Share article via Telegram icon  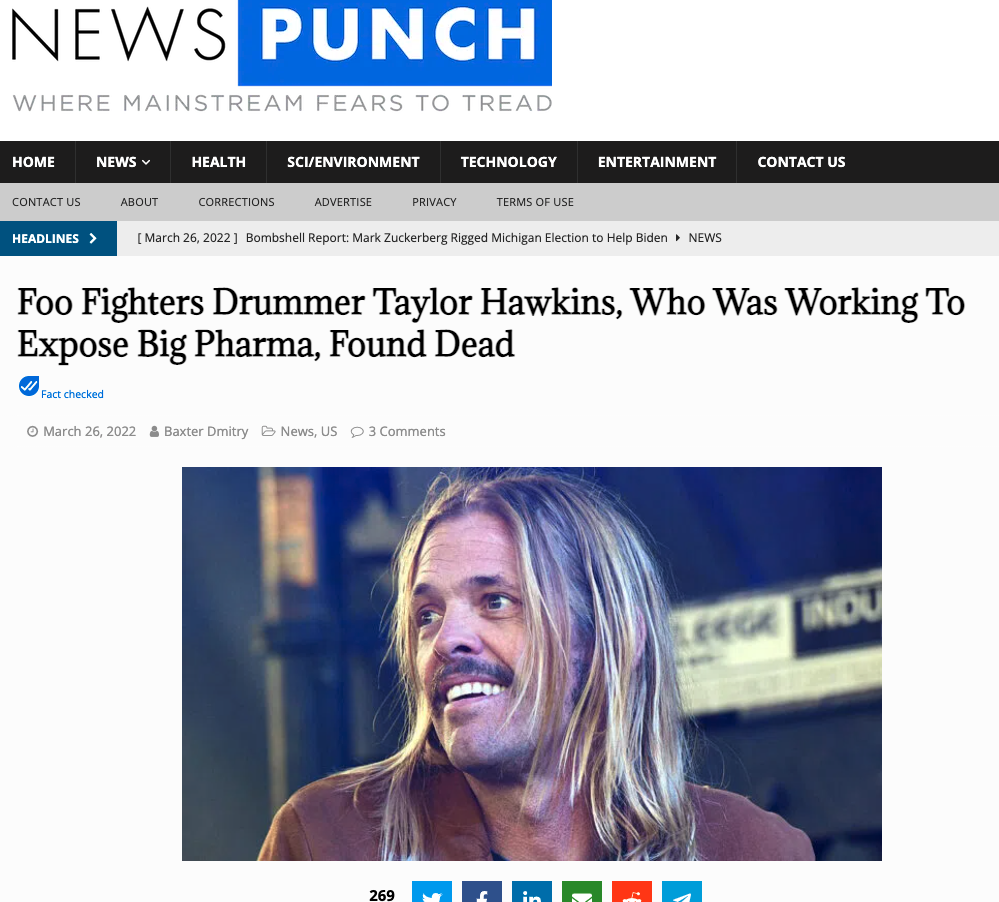682,891
